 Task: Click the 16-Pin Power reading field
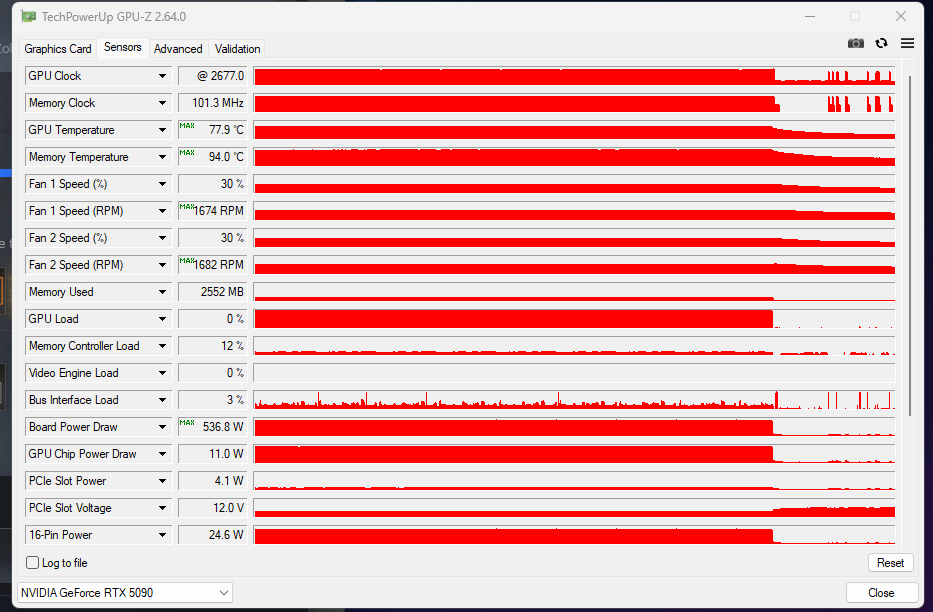212,535
